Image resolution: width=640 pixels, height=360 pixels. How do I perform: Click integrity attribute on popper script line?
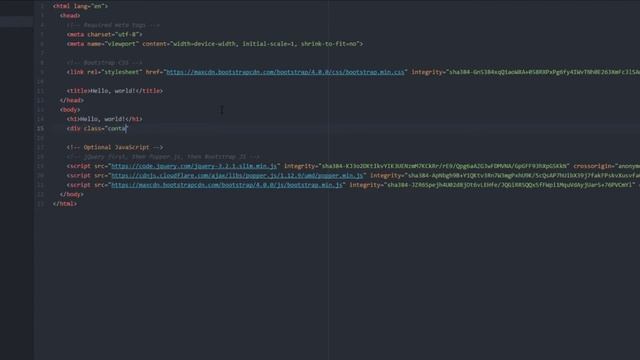coord(505,176)
